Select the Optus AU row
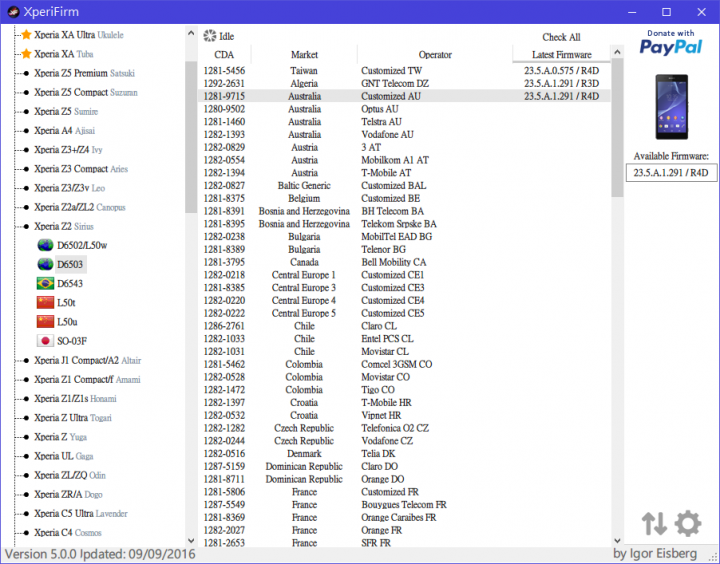Image resolution: width=720 pixels, height=564 pixels. pyautogui.click(x=405, y=109)
